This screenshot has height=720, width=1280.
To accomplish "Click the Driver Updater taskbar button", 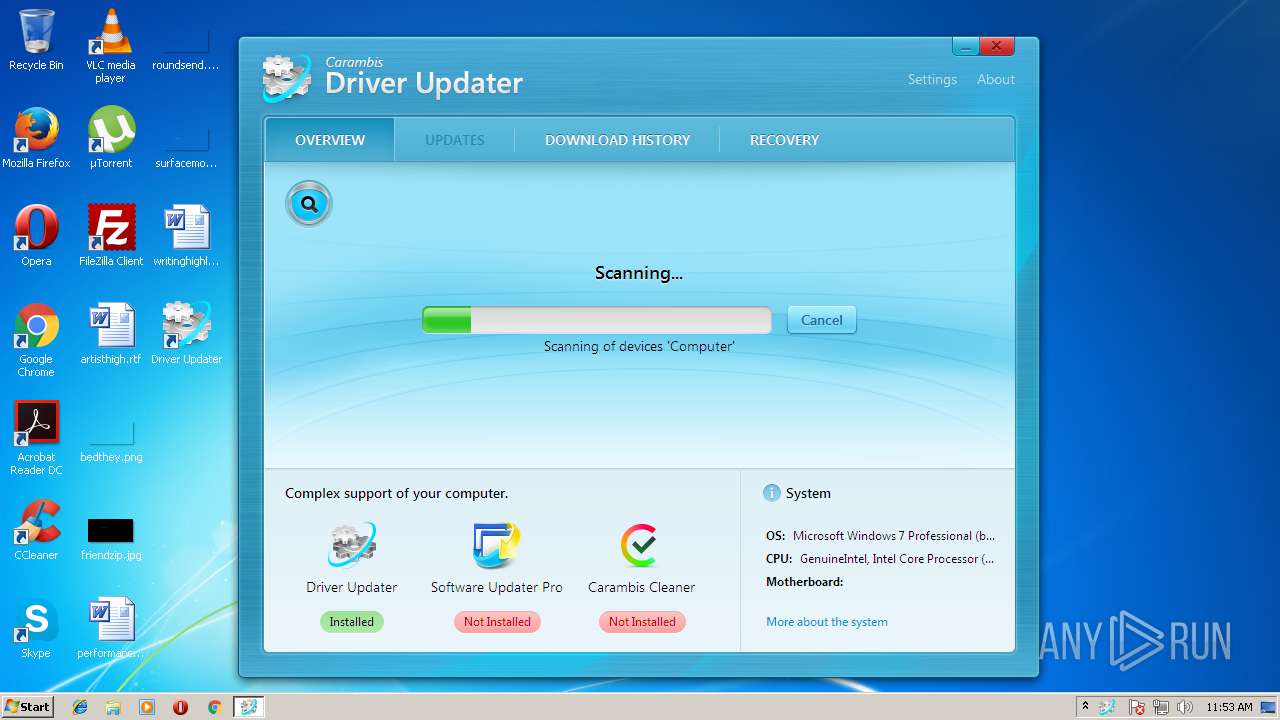I will pyautogui.click(x=248, y=707).
